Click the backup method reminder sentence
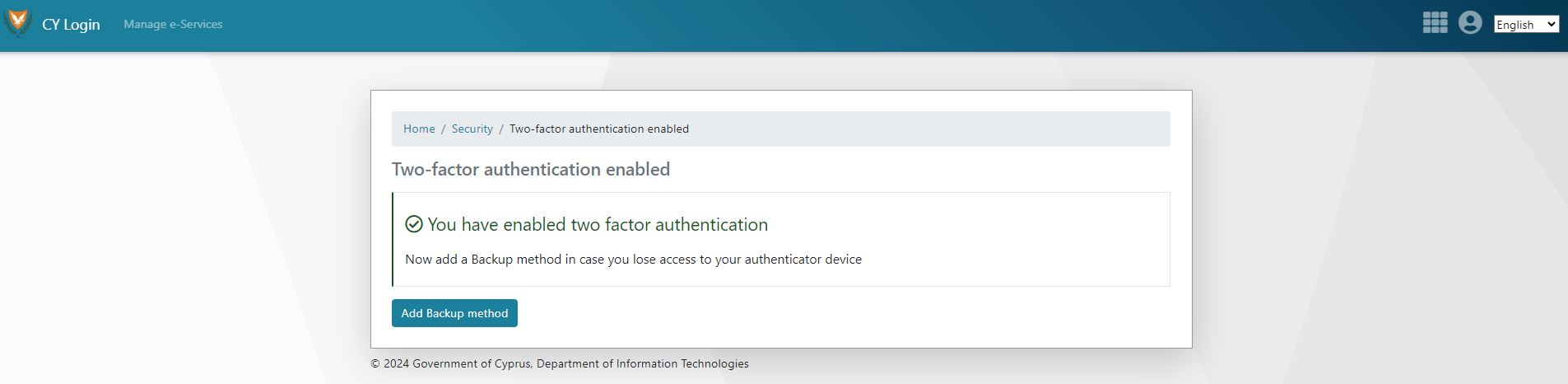Screen dimensions: 1568x384 tap(633, 260)
